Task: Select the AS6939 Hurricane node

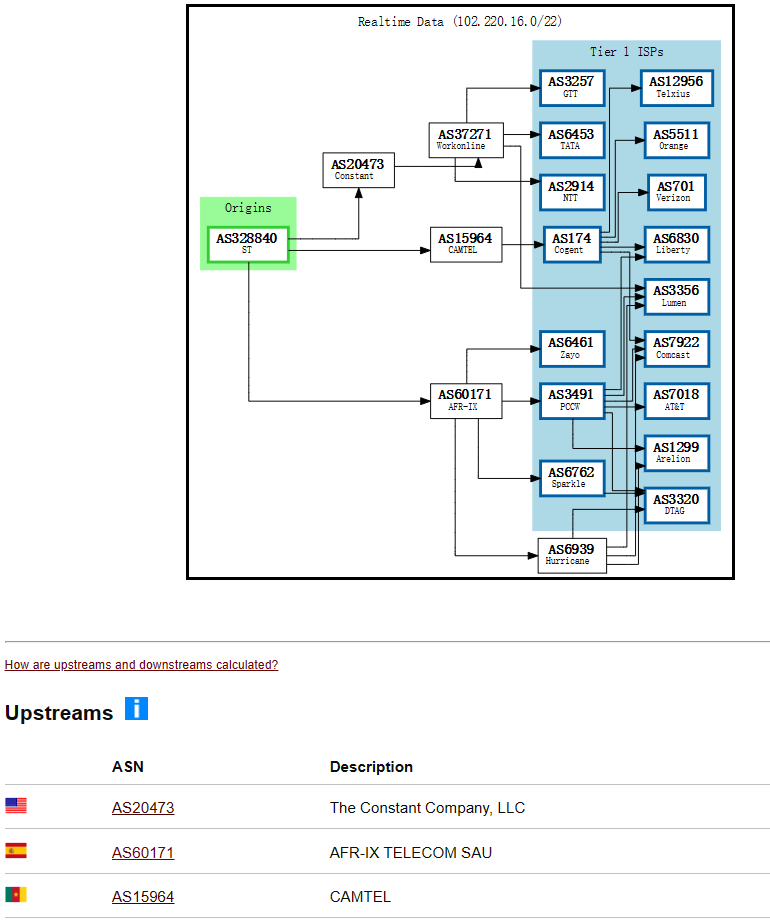Action: pyautogui.click(x=571, y=555)
